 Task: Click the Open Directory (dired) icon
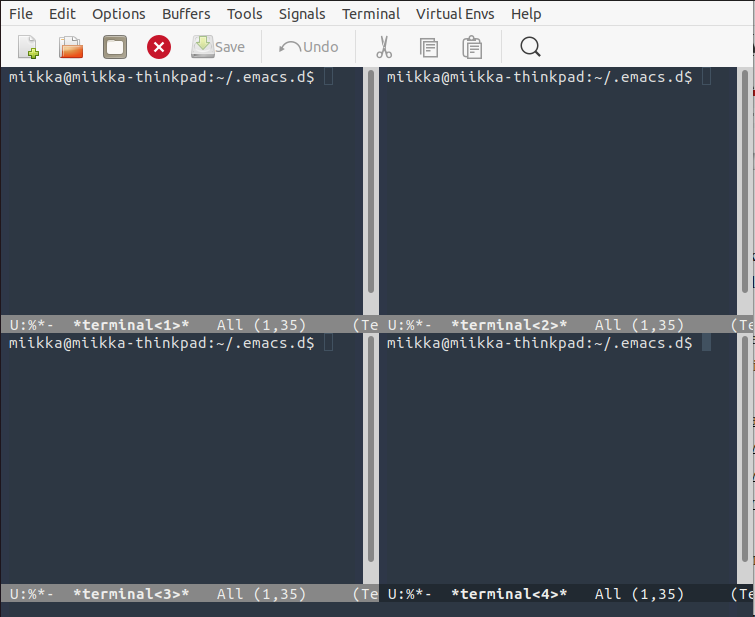tap(115, 47)
